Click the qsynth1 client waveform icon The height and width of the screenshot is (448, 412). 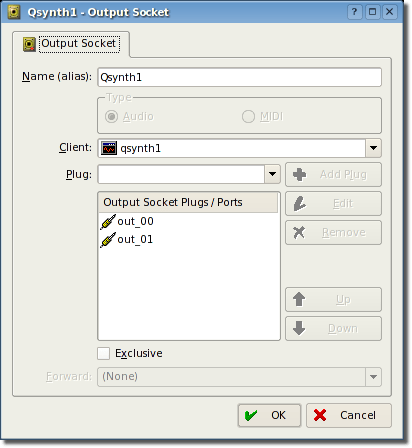click(109, 148)
